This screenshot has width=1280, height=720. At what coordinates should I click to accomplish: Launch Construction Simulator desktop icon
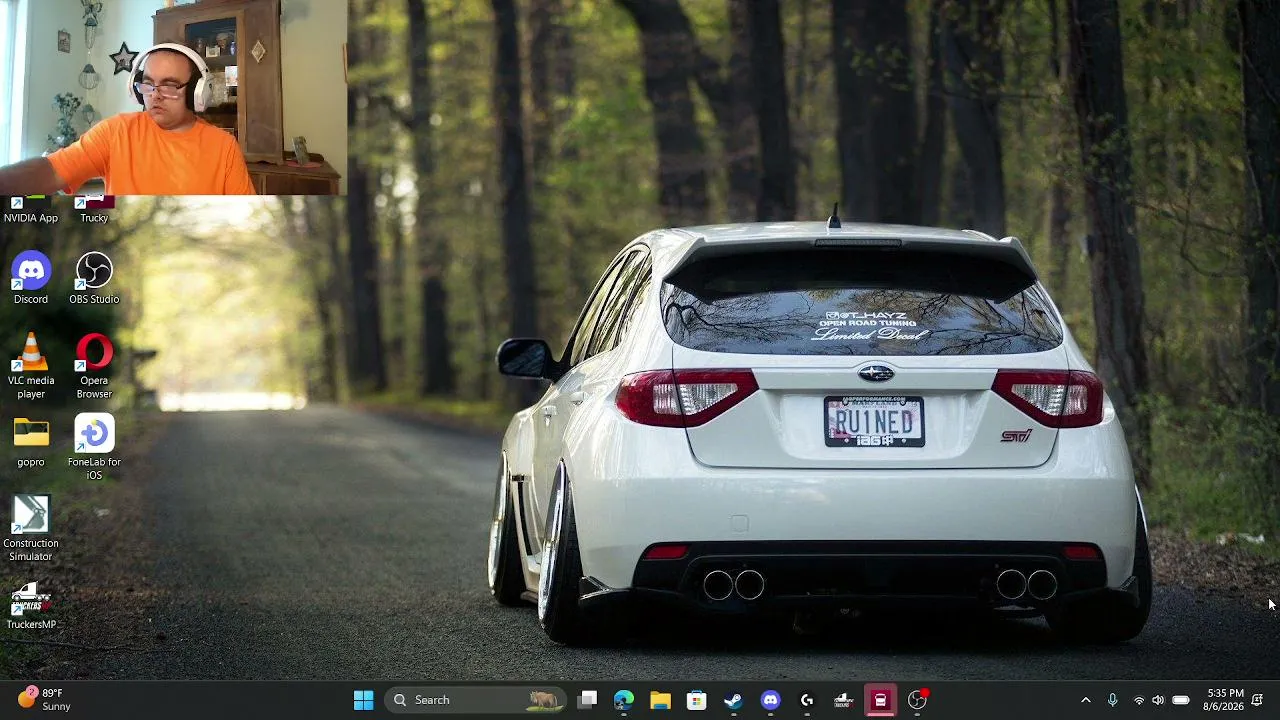[x=31, y=529]
